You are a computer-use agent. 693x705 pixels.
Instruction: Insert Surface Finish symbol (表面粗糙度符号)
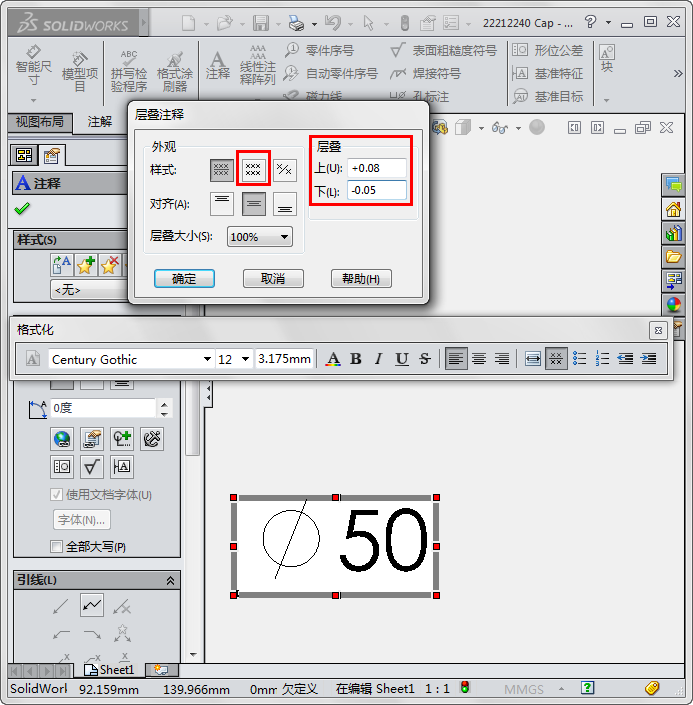pos(443,50)
